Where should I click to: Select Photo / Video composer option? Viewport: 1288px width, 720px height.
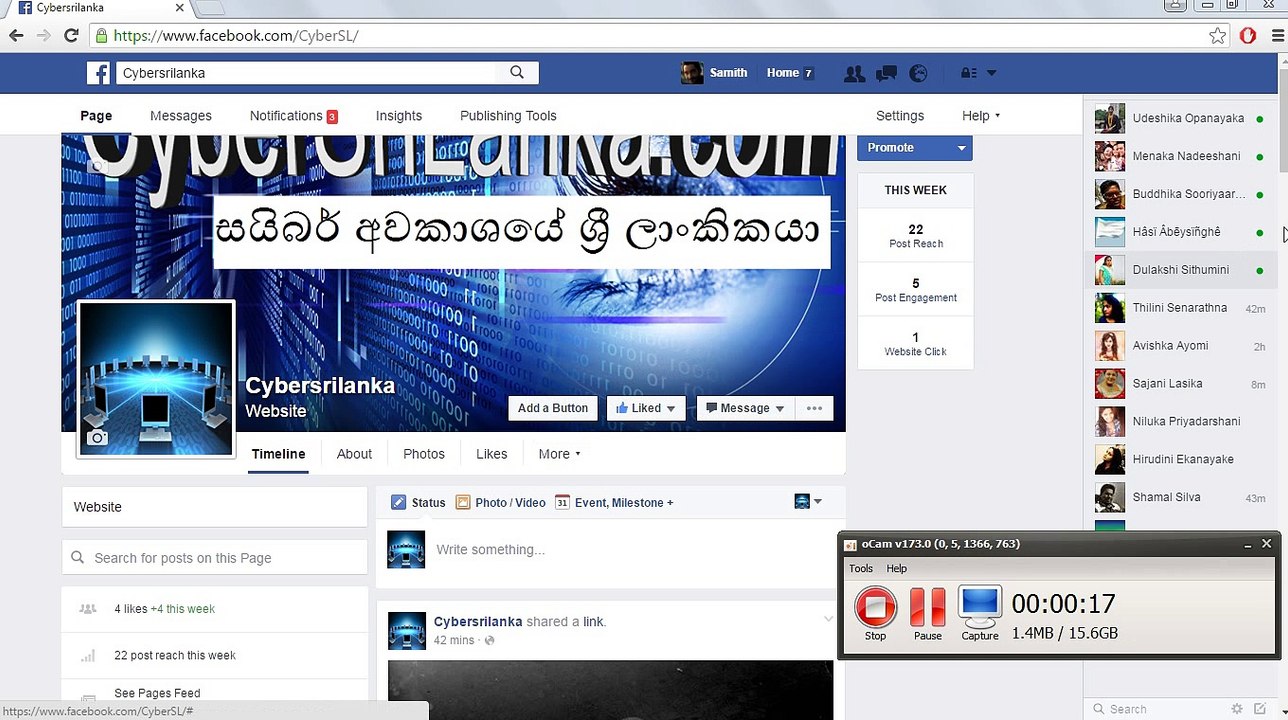(501, 503)
